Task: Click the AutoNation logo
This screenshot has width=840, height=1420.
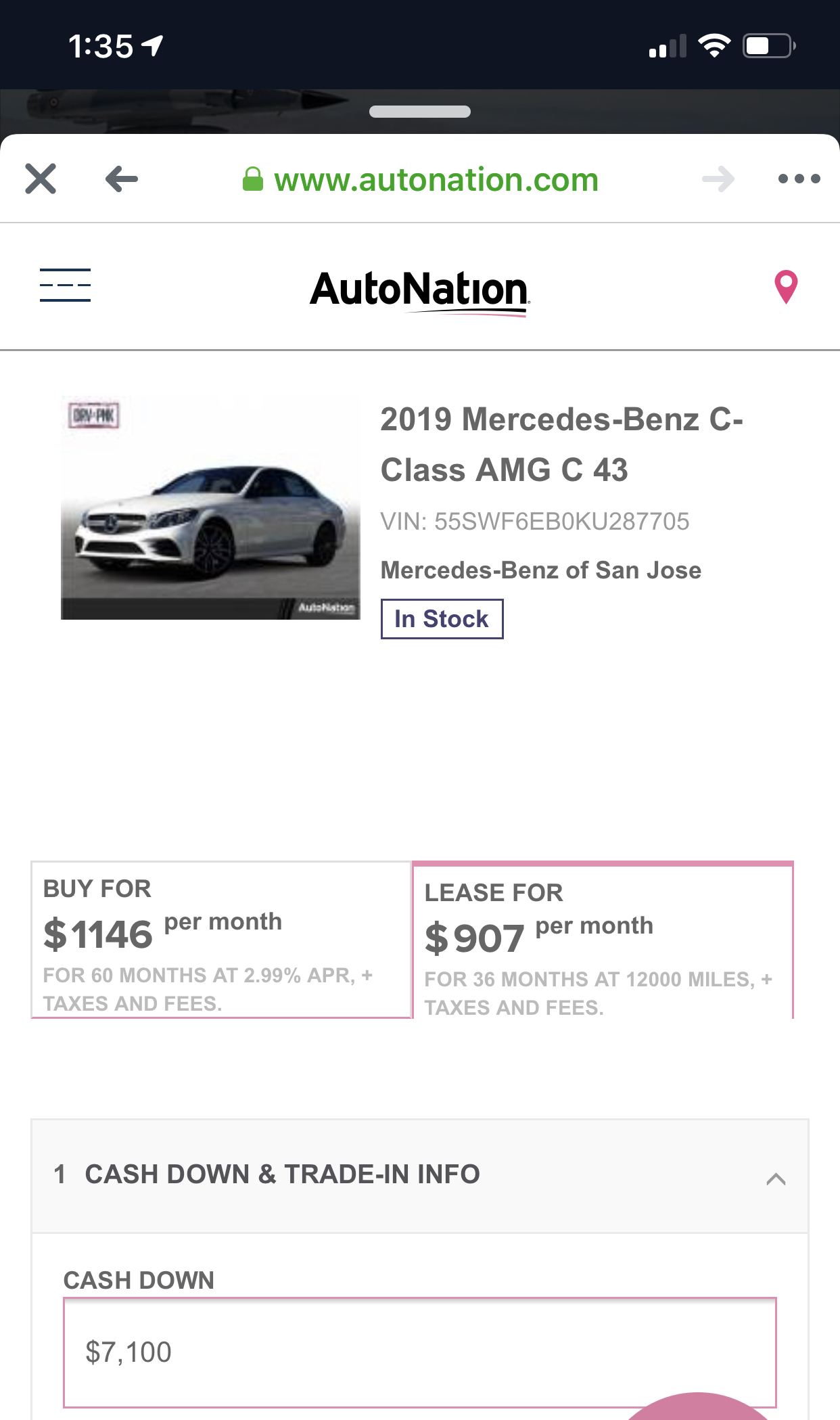Action: click(419, 291)
